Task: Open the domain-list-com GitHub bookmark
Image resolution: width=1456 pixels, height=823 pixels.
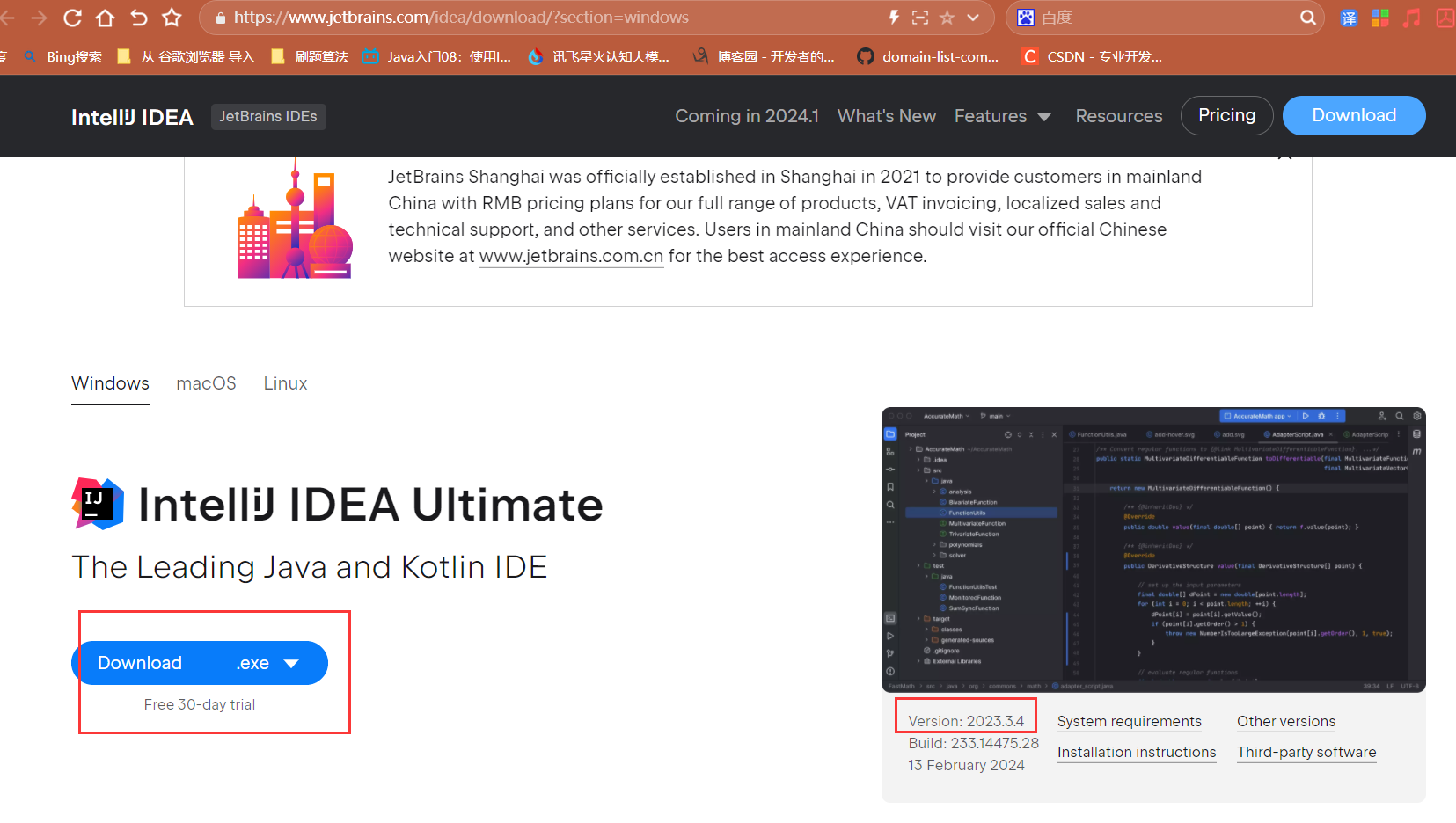Action: [x=928, y=57]
